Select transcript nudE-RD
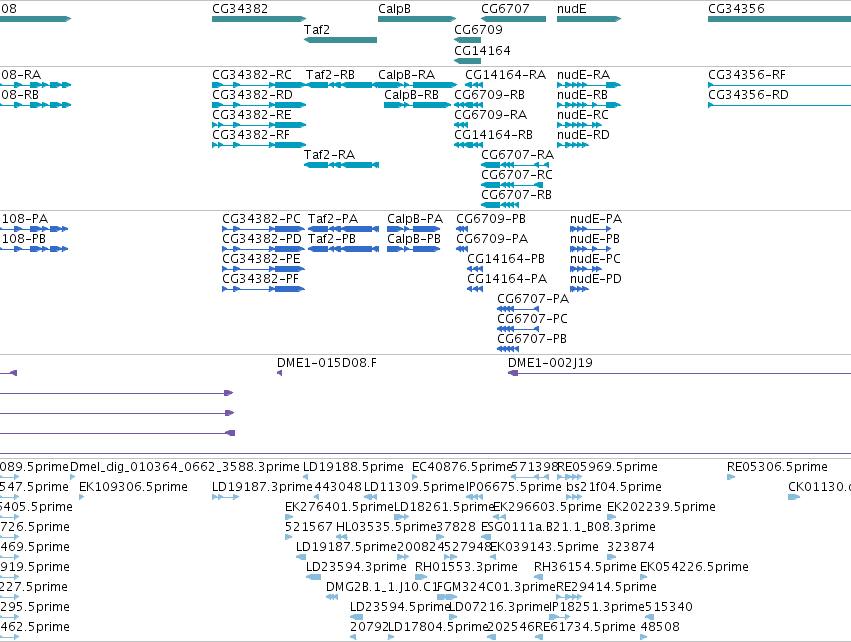 [x=583, y=135]
